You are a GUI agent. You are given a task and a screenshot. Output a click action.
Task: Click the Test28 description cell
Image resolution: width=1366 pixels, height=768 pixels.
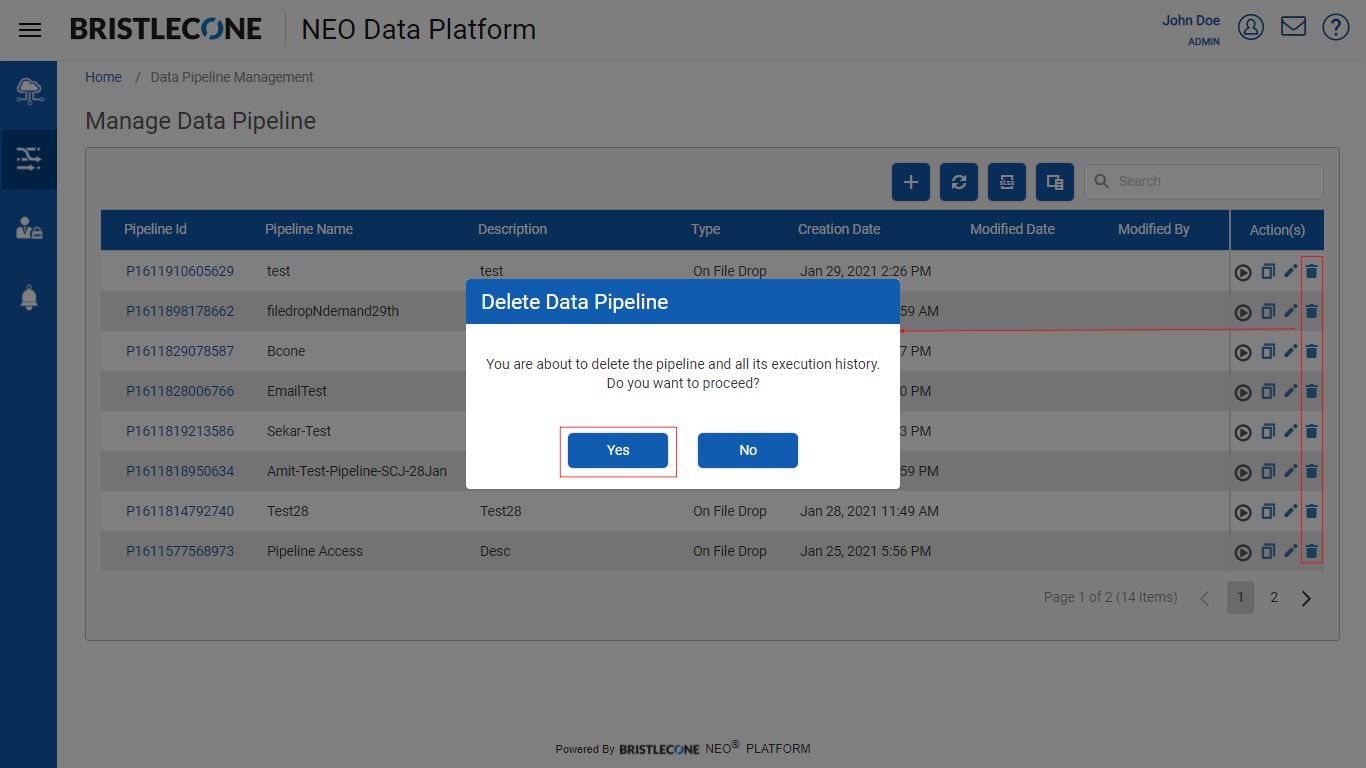click(x=501, y=511)
